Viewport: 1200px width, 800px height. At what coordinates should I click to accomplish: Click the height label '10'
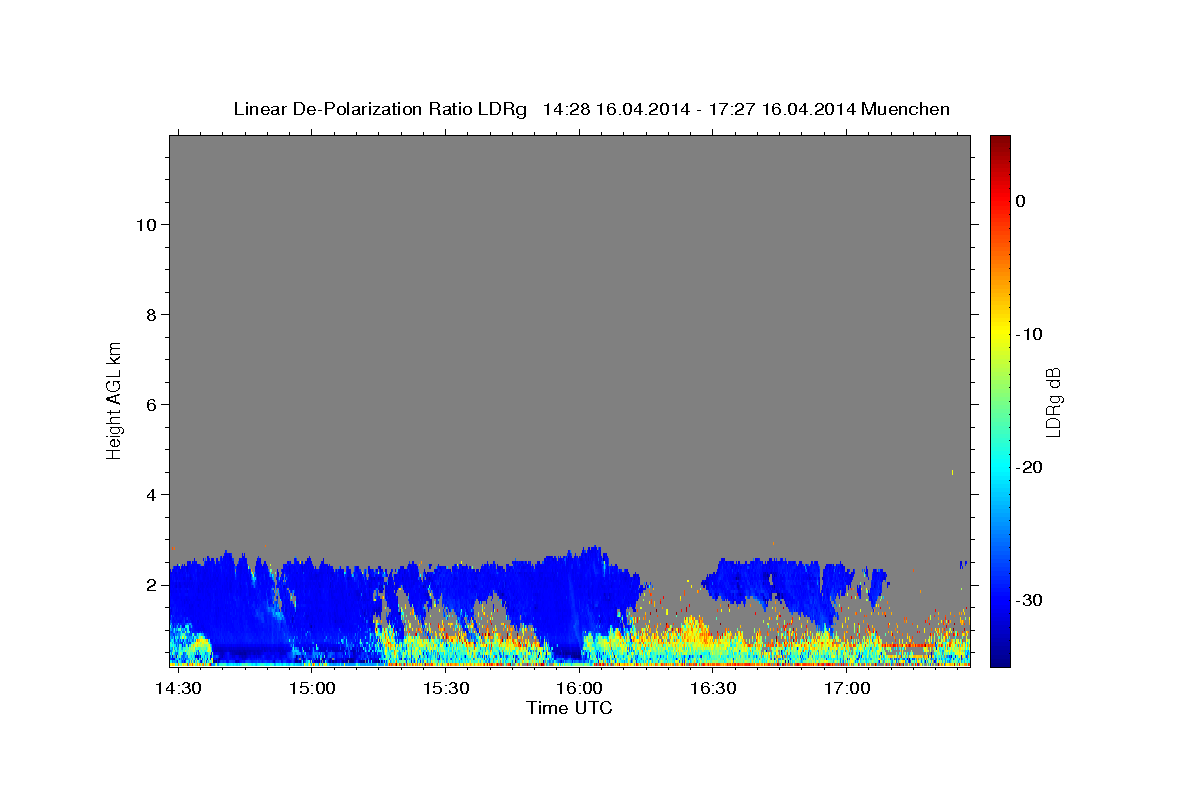(x=146, y=225)
